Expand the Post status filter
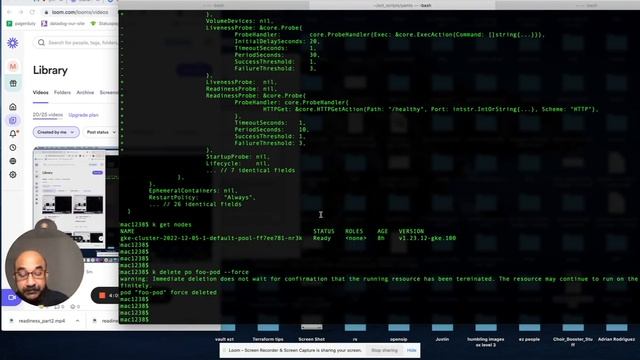Image resolution: width=640 pixels, height=360 pixels. coord(100,132)
